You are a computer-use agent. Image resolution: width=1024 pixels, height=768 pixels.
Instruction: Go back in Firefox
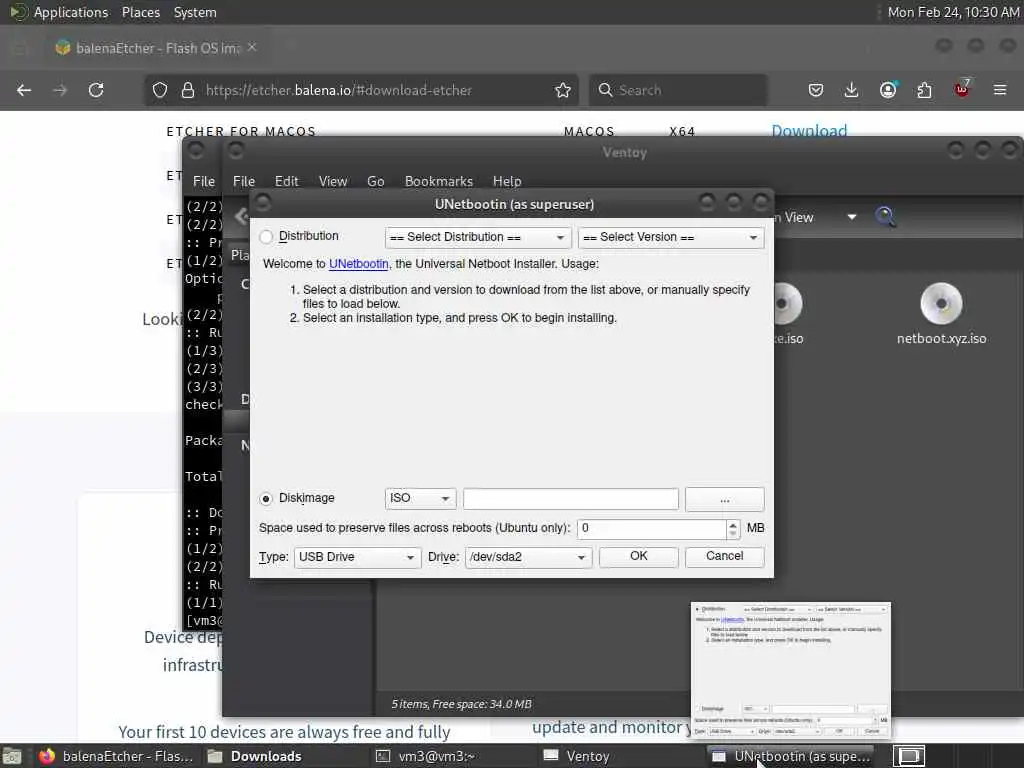24,90
